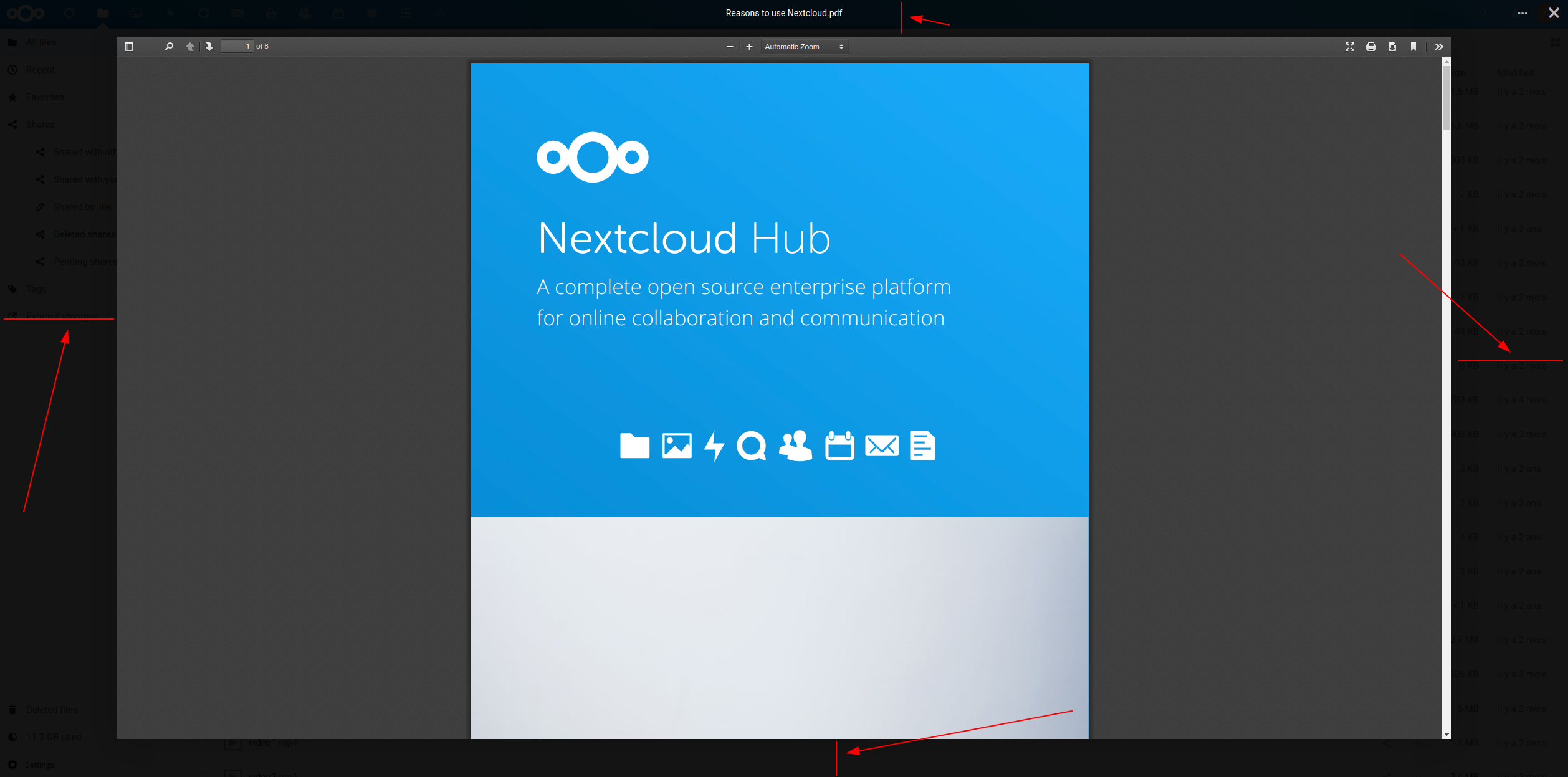
Task: Open the Contacts app icon in header
Action: 305,13
